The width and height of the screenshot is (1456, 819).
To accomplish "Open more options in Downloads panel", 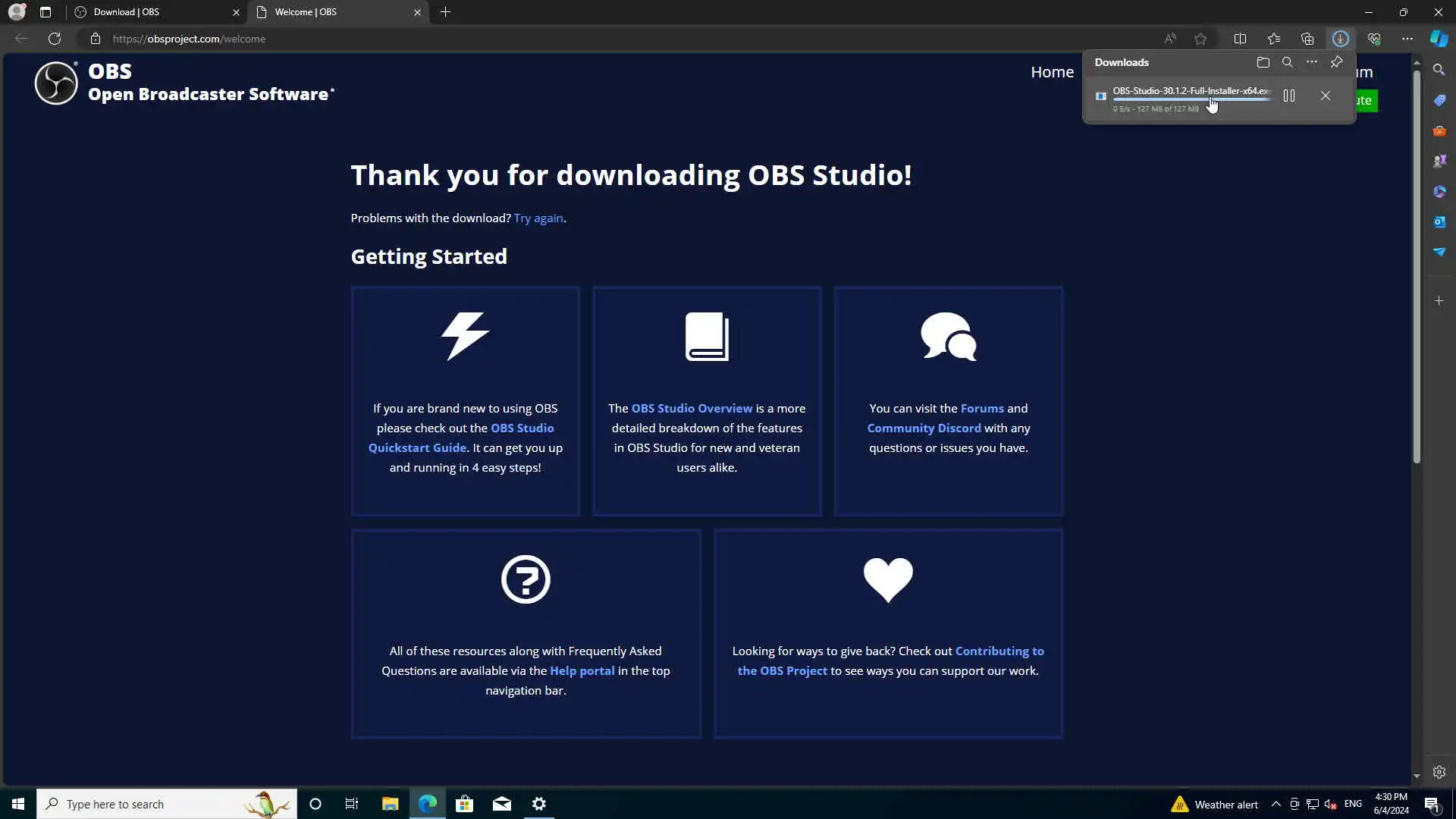I will 1312,62.
